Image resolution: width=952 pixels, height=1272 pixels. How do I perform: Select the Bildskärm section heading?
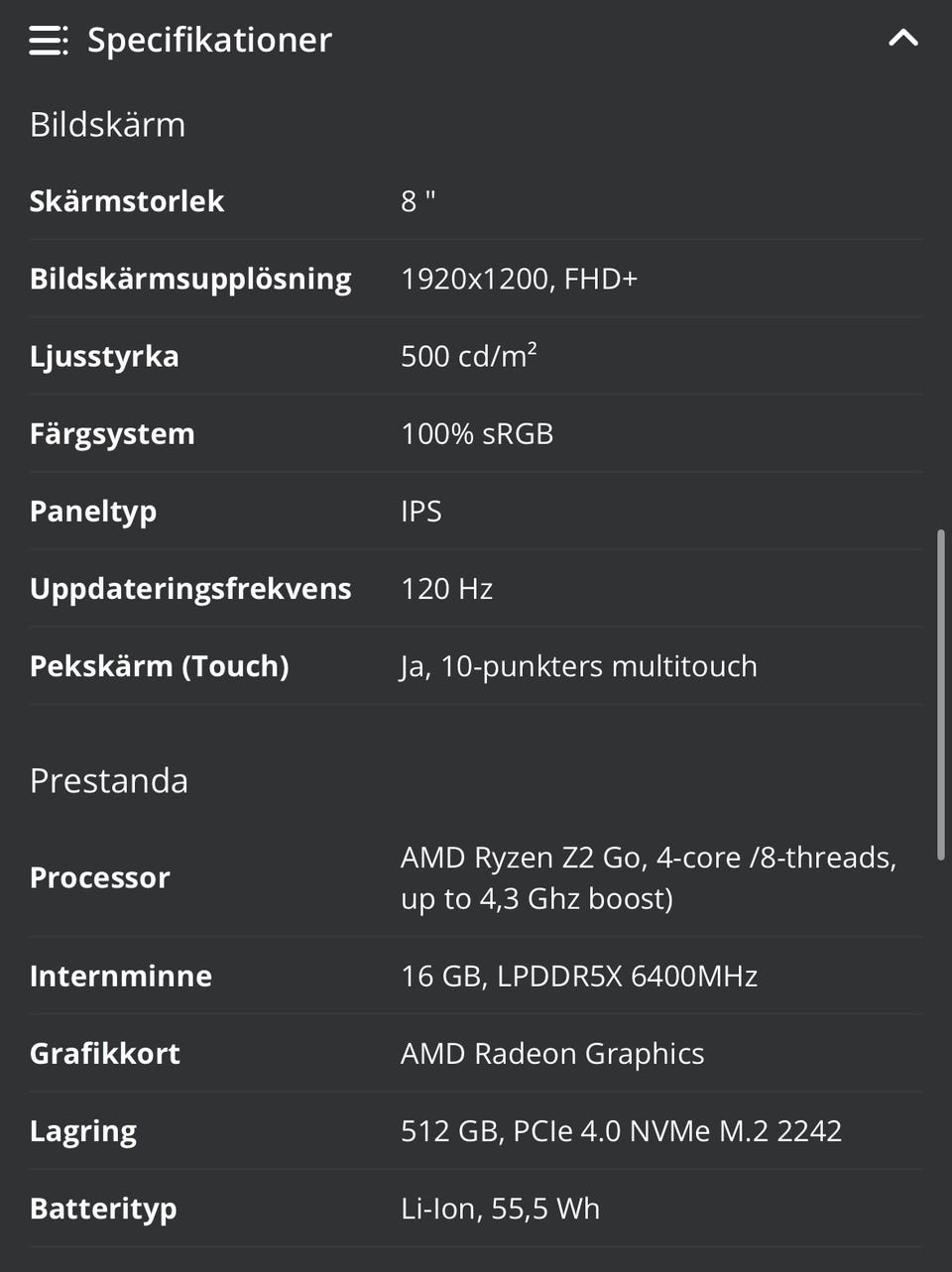107,125
